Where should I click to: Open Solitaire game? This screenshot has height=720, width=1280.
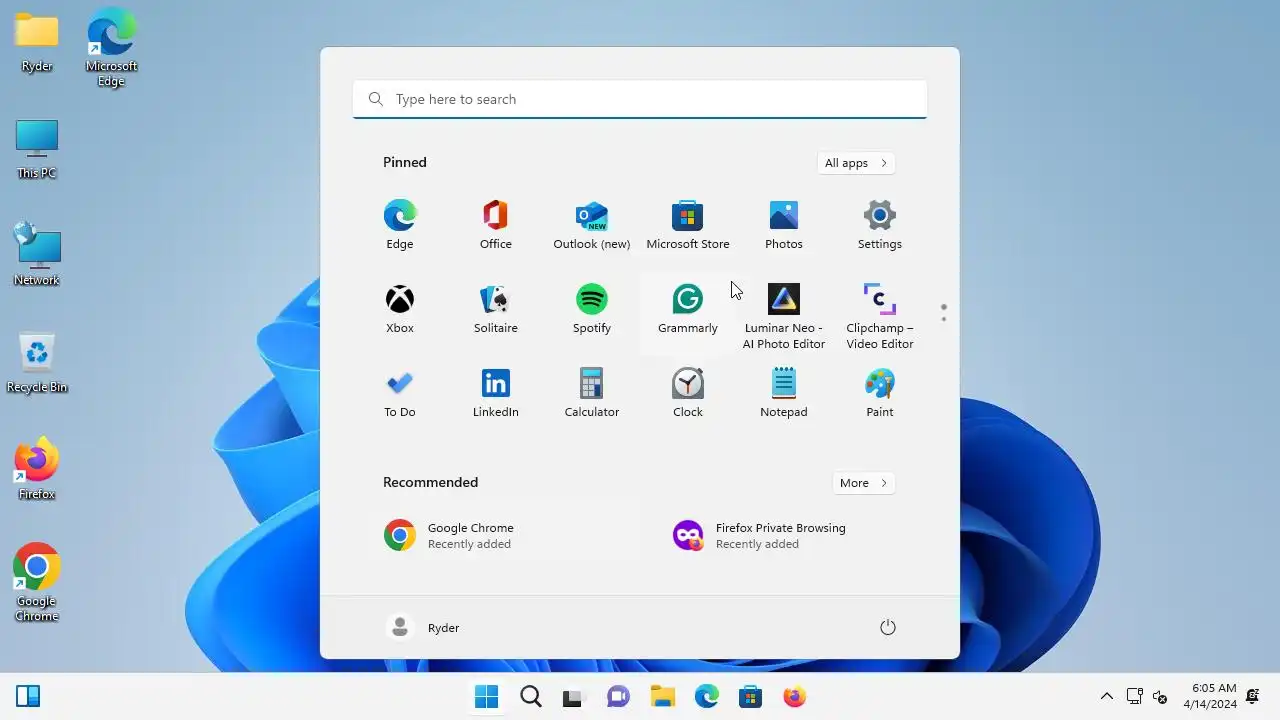(496, 309)
